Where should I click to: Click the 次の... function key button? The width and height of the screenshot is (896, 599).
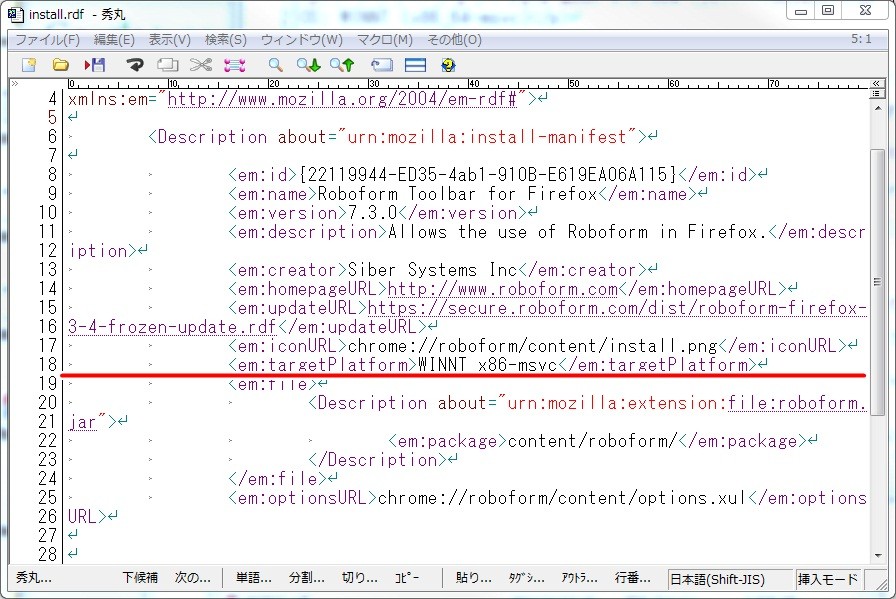pos(193,578)
